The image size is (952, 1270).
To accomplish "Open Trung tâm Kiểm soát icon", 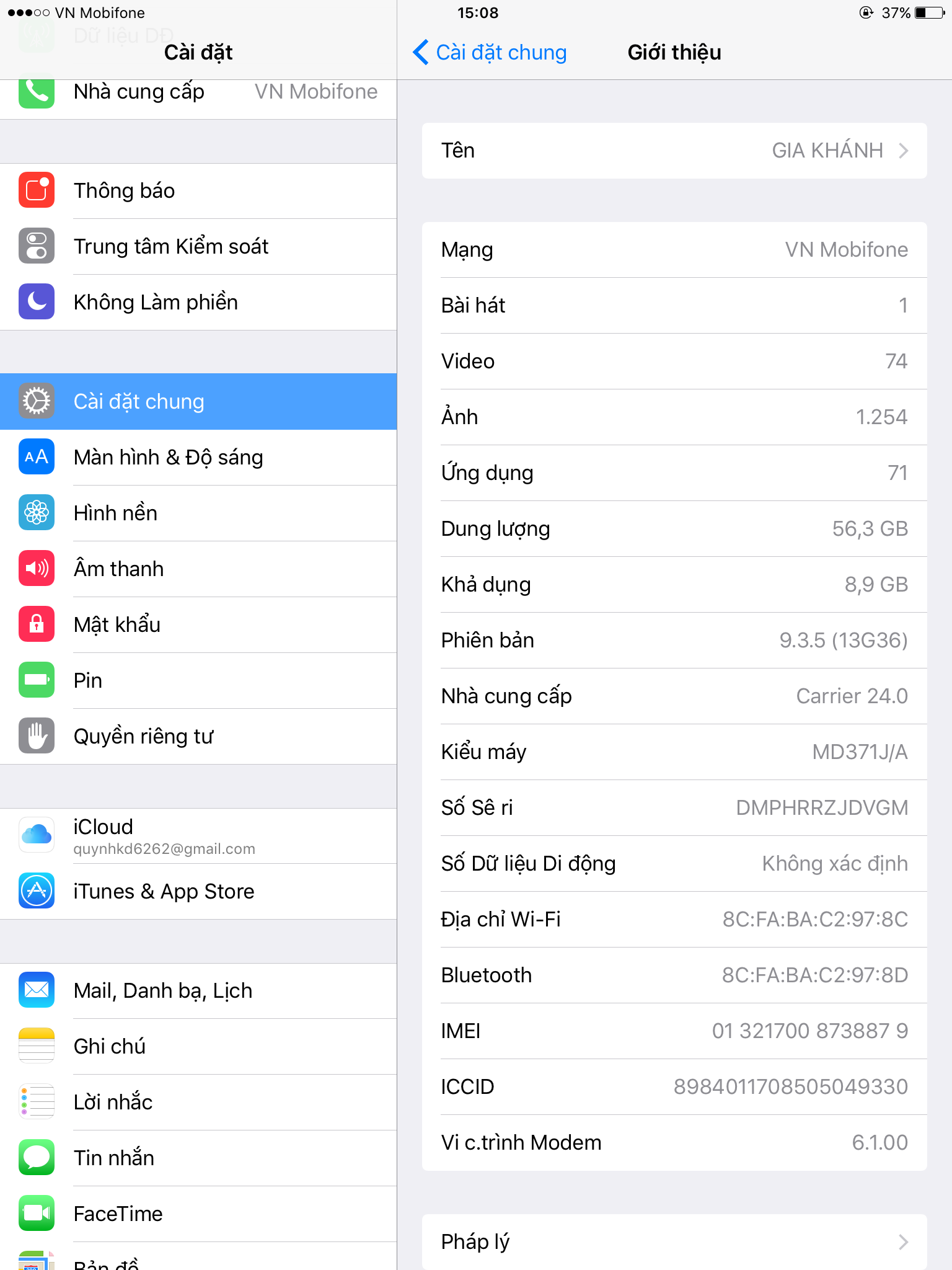I will point(37,246).
